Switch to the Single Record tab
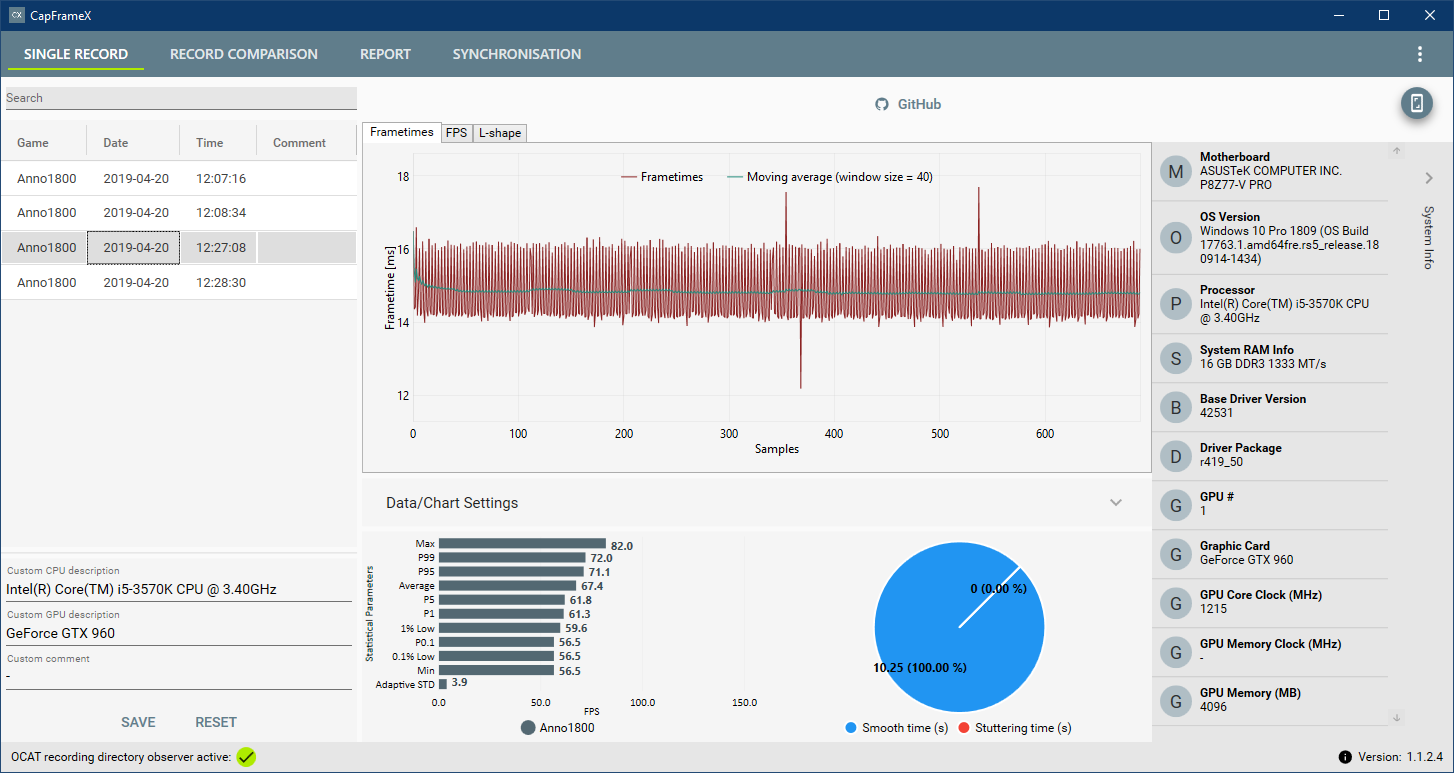This screenshot has height=773, width=1454. [x=76, y=54]
